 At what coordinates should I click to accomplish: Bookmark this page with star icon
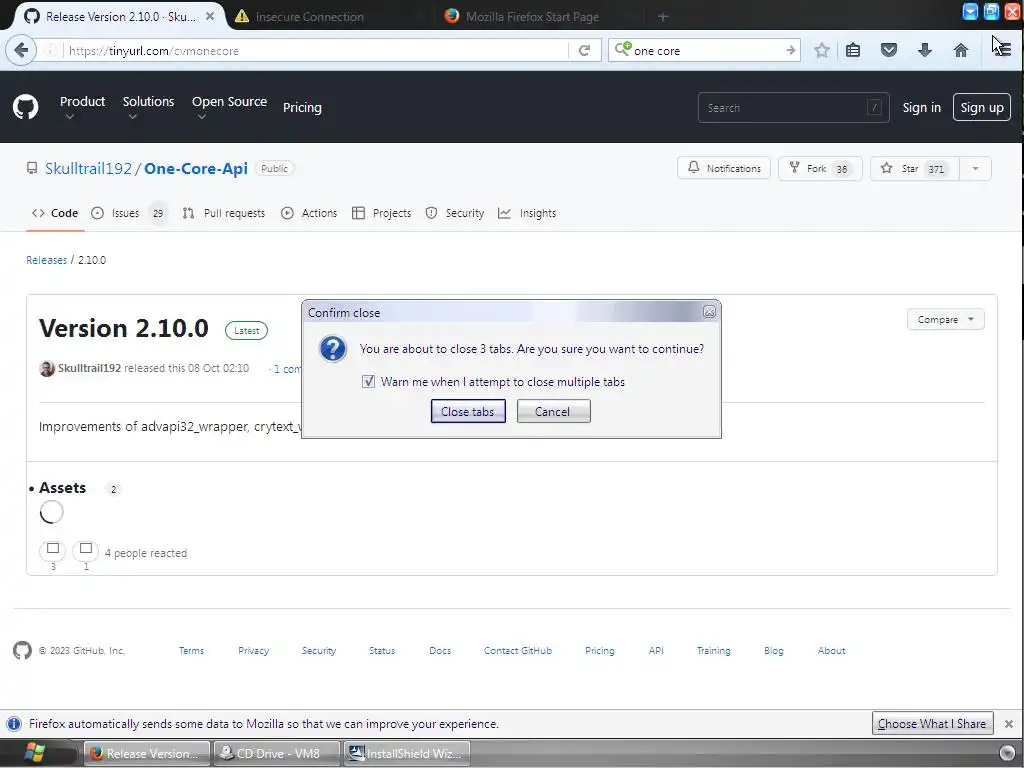[x=822, y=50]
